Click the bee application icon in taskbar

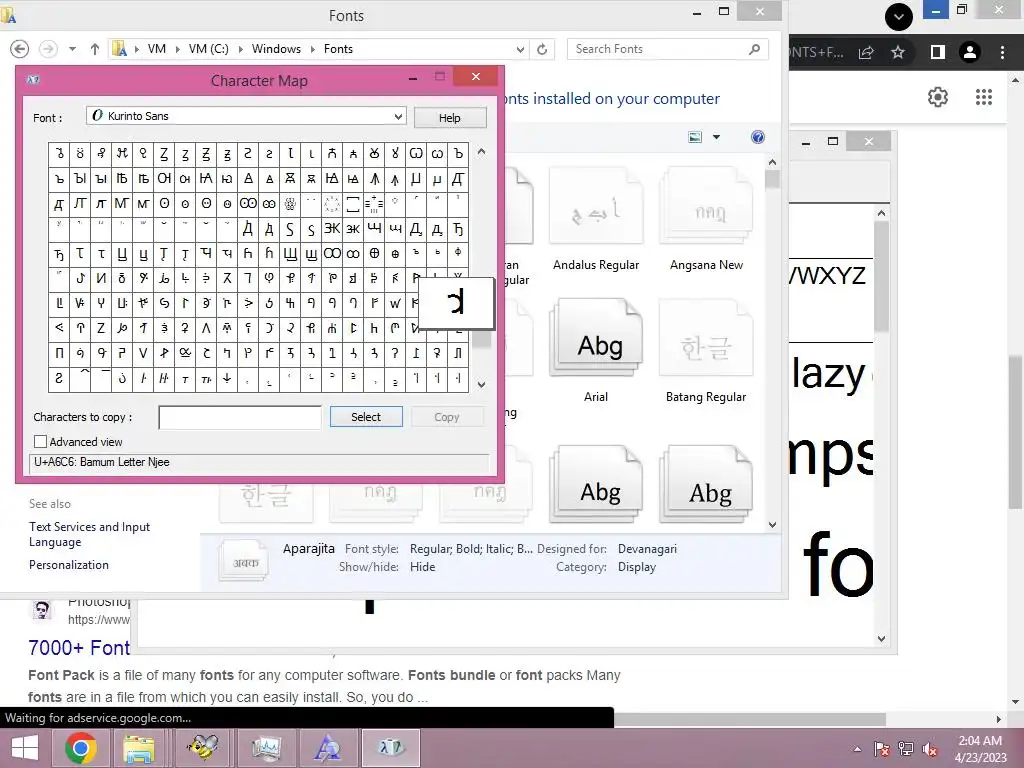click(202, 748)
